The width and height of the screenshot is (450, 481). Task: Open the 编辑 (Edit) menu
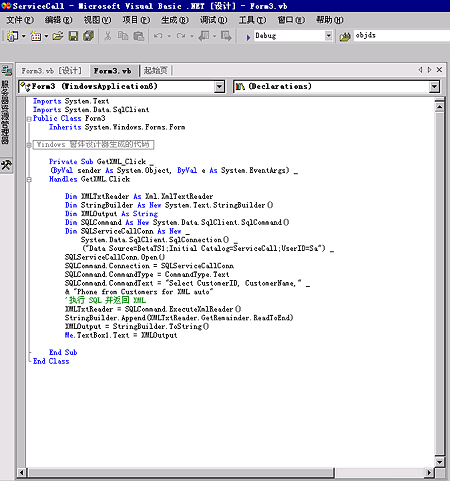pos(59,20)
